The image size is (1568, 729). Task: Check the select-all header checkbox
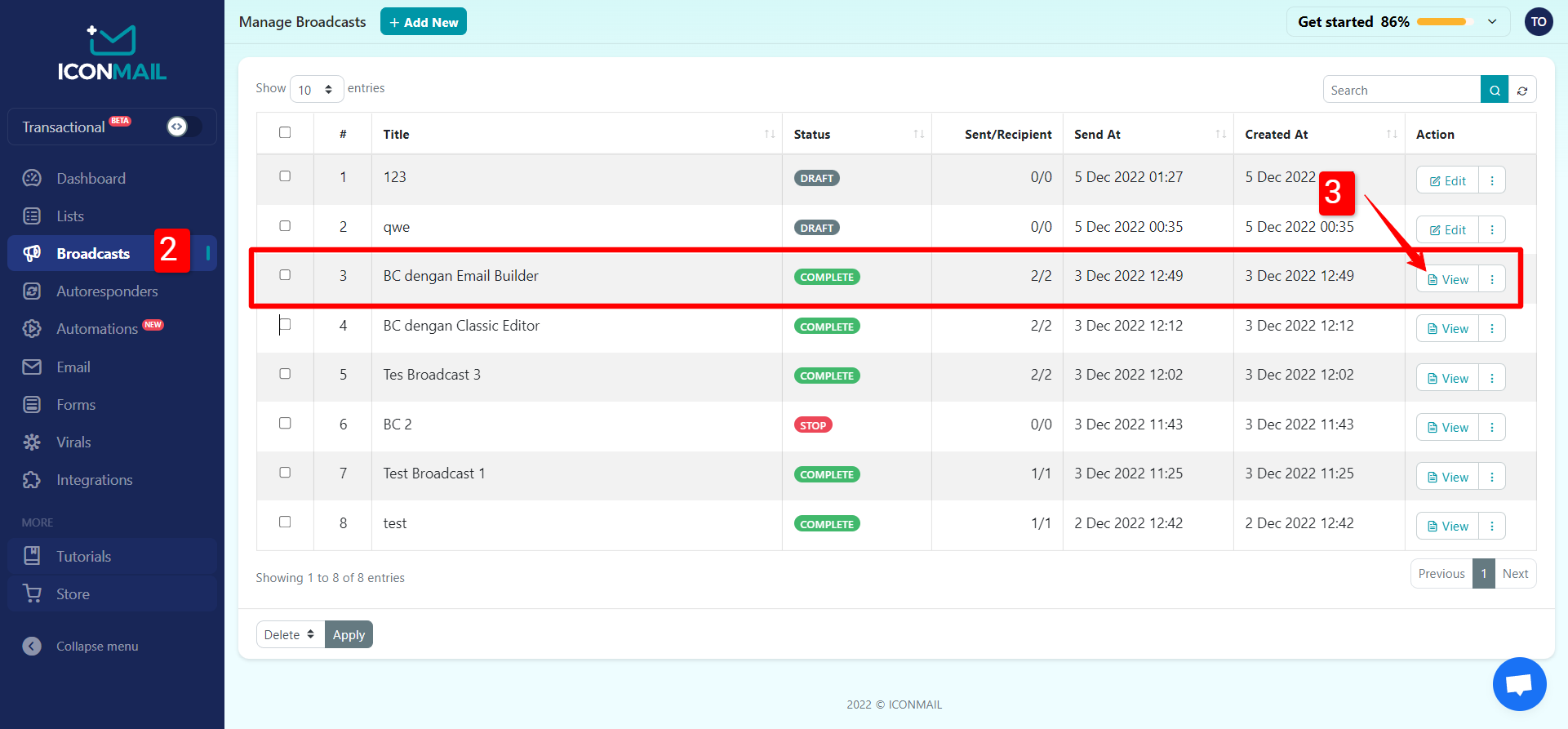pos(285,132)
